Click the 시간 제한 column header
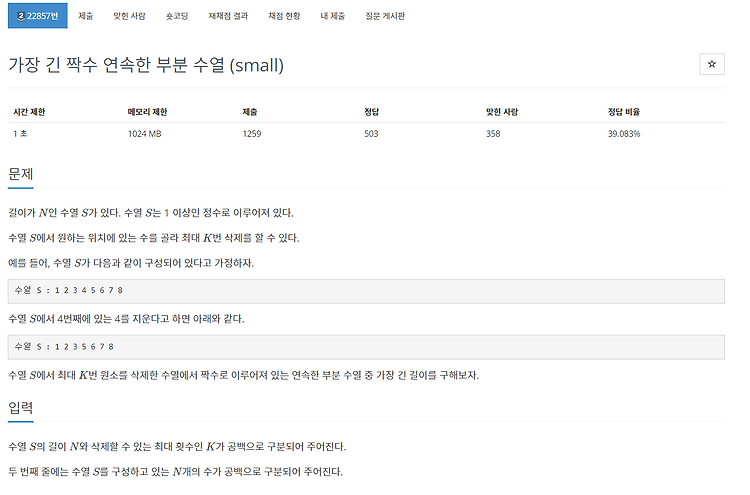Screen dimensions: 750x495 tap(29, 112)
